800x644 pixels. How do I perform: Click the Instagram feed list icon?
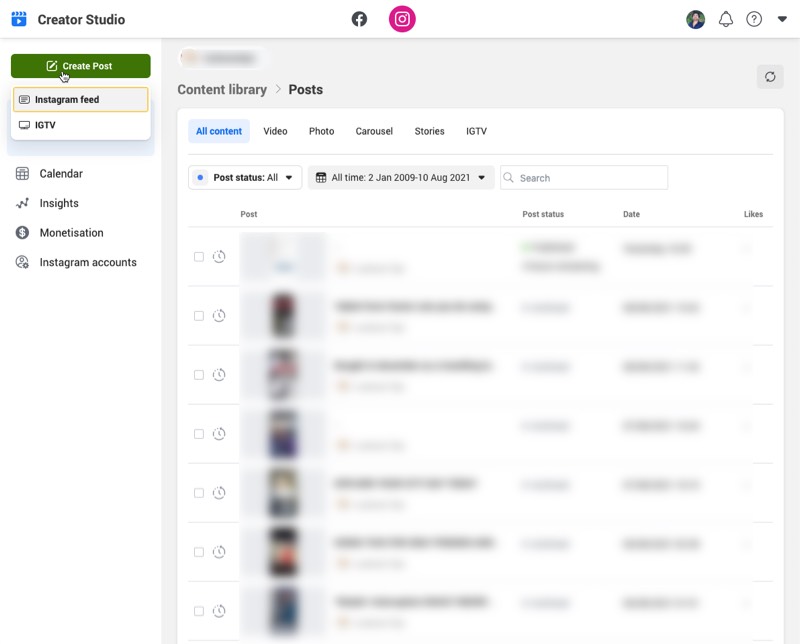(24, 100)
